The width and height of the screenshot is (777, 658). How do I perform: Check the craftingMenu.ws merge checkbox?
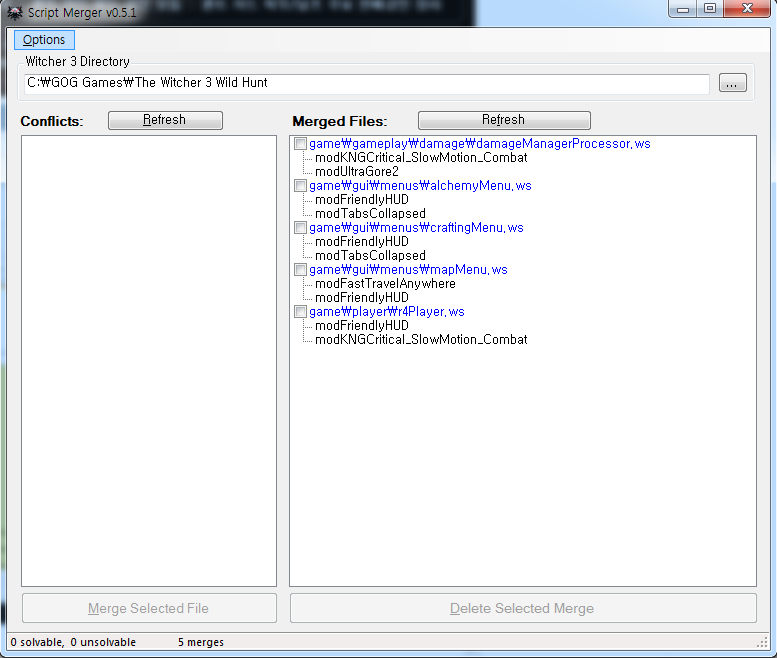click(301, 228)
